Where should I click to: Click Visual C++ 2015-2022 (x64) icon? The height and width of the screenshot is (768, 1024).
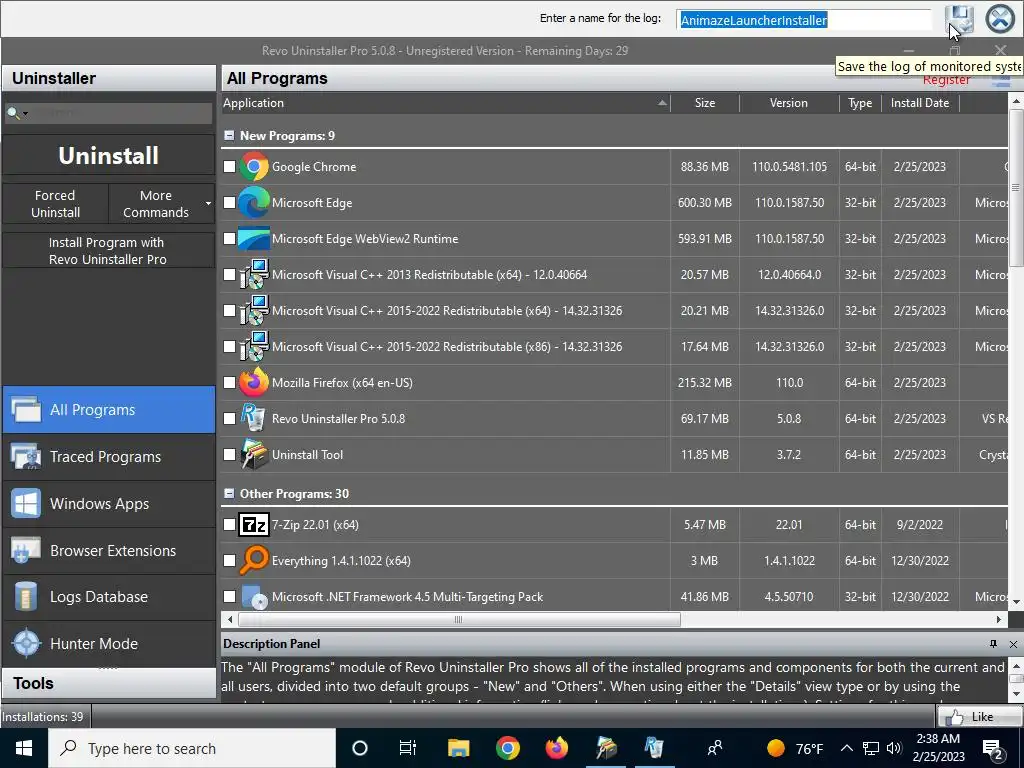[253, 310]
